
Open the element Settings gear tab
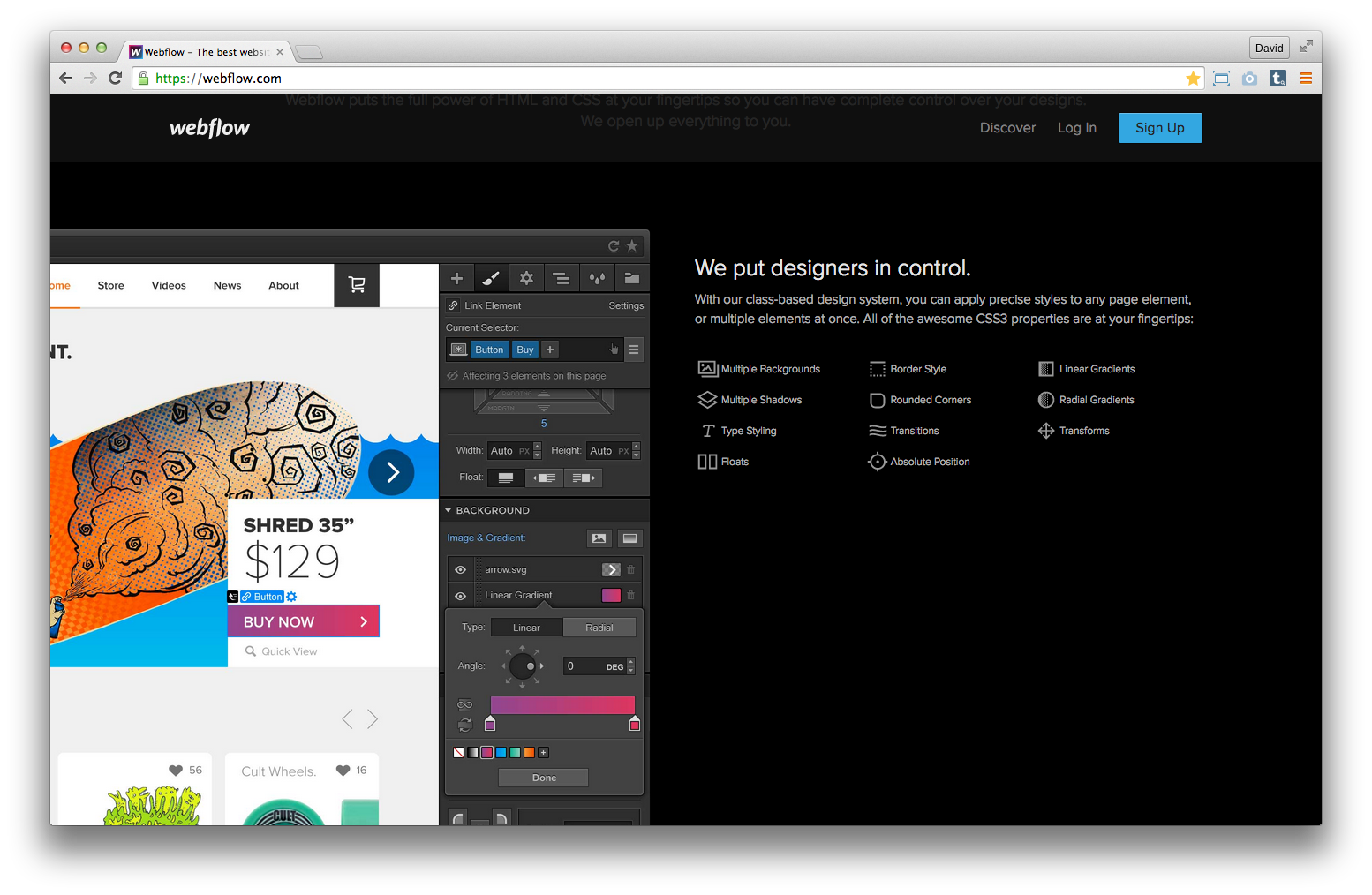(526, 278)
